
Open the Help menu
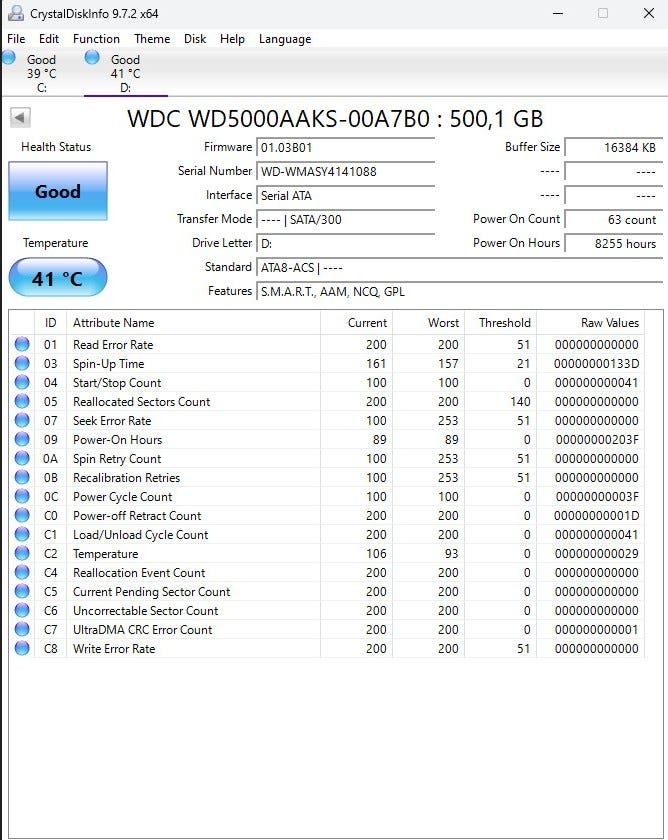(x=232, y=39)
